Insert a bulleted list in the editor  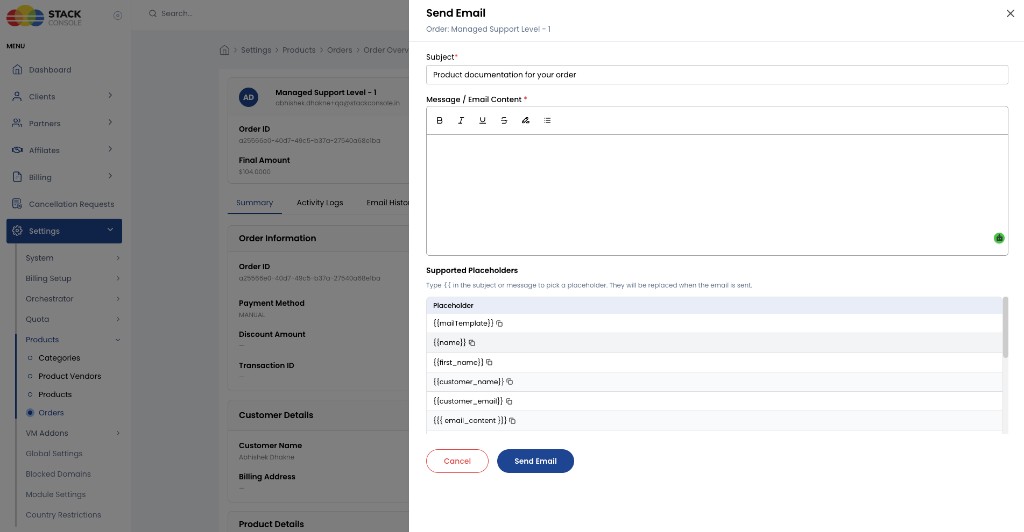[547, 120]
